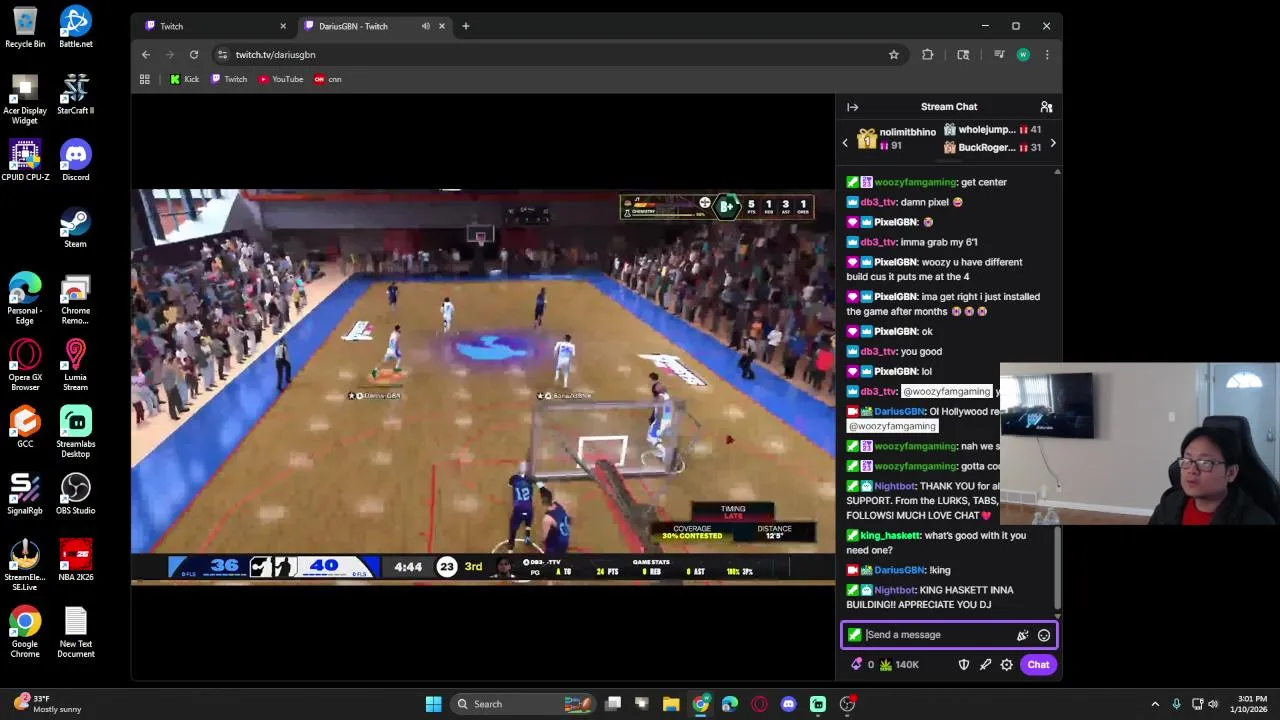
Task: Click king_haskett username in chat
Action: [x=890, y=535]
